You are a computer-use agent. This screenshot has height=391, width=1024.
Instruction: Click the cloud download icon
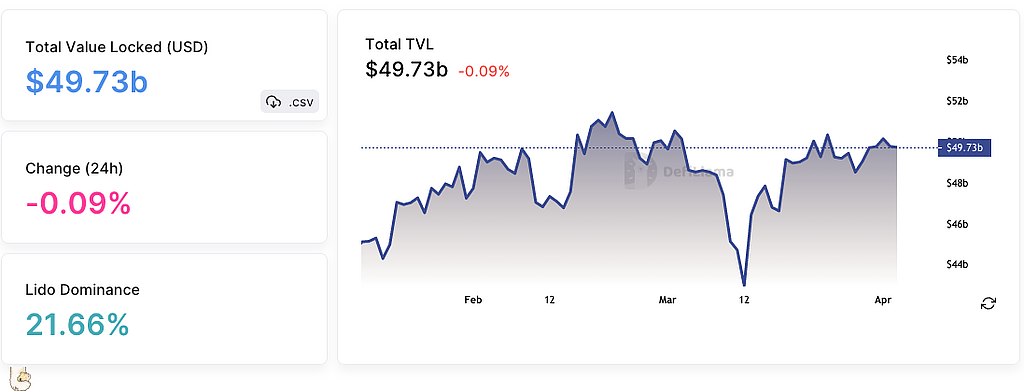274,102
